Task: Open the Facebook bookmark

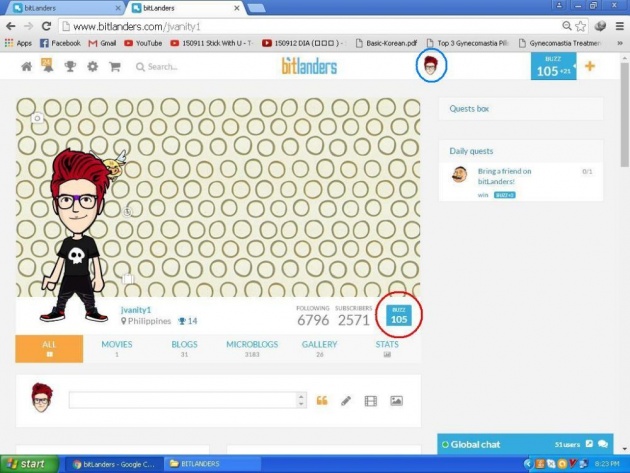Action: click(60, 43)
